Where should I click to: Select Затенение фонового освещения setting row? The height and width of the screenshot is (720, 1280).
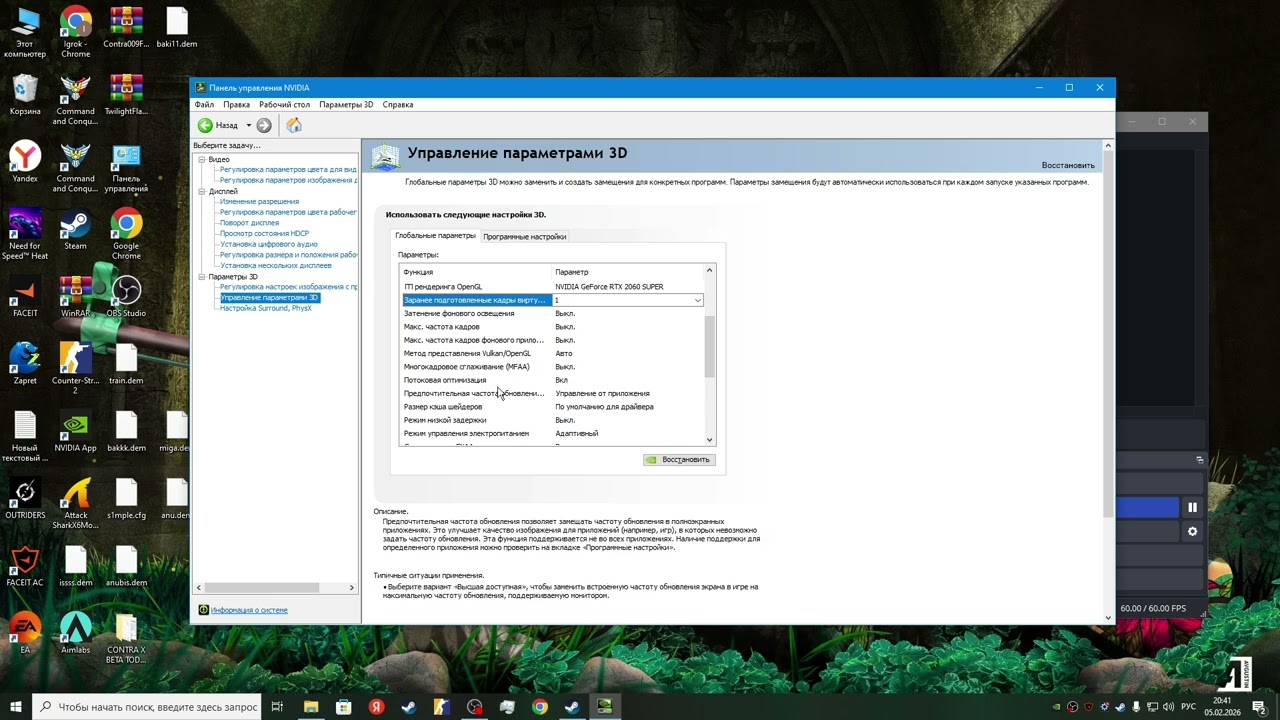552,313
